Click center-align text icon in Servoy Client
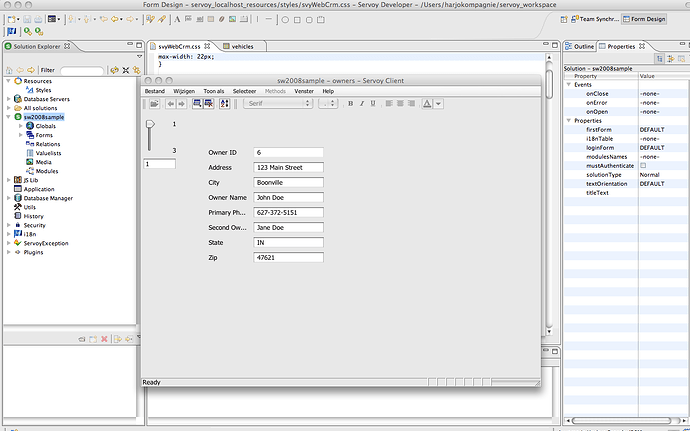This screenshot has height=431, width=690. coord(400,103)
